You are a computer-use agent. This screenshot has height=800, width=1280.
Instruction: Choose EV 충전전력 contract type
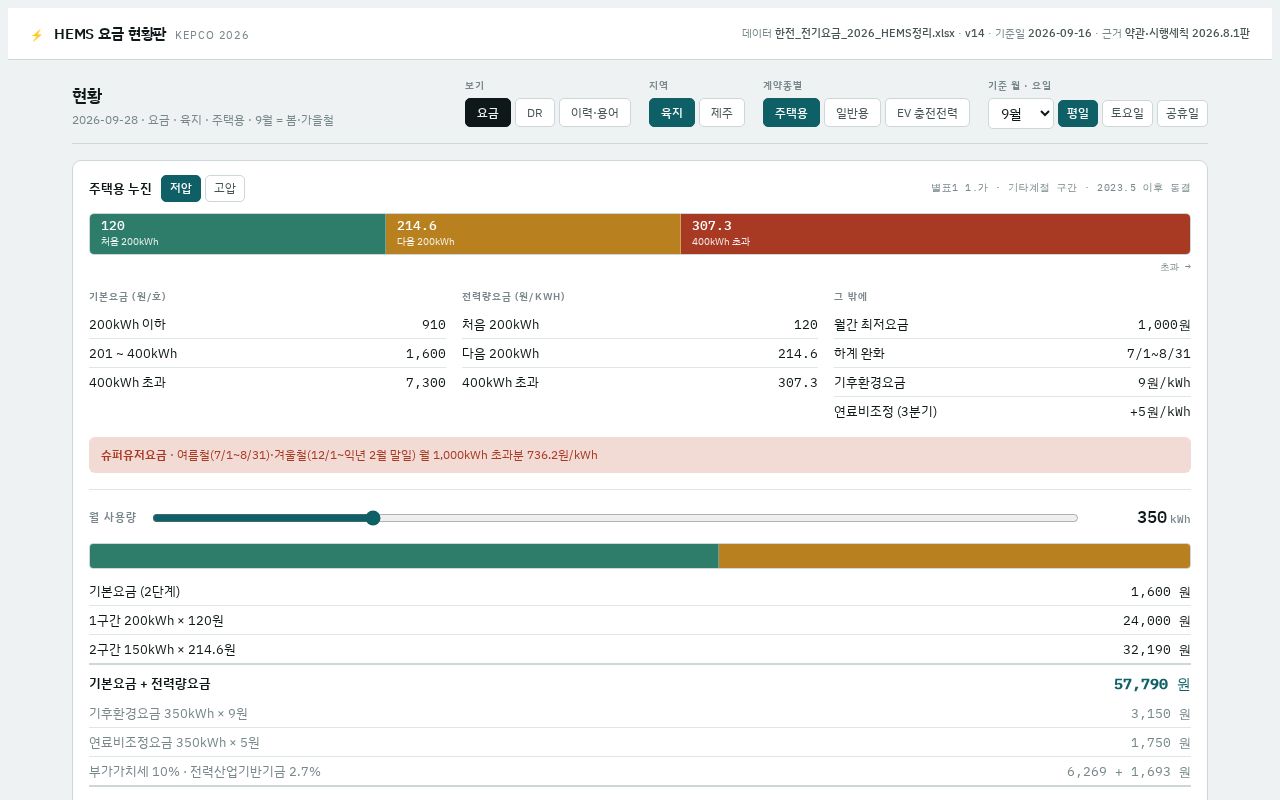click(927, 113)
